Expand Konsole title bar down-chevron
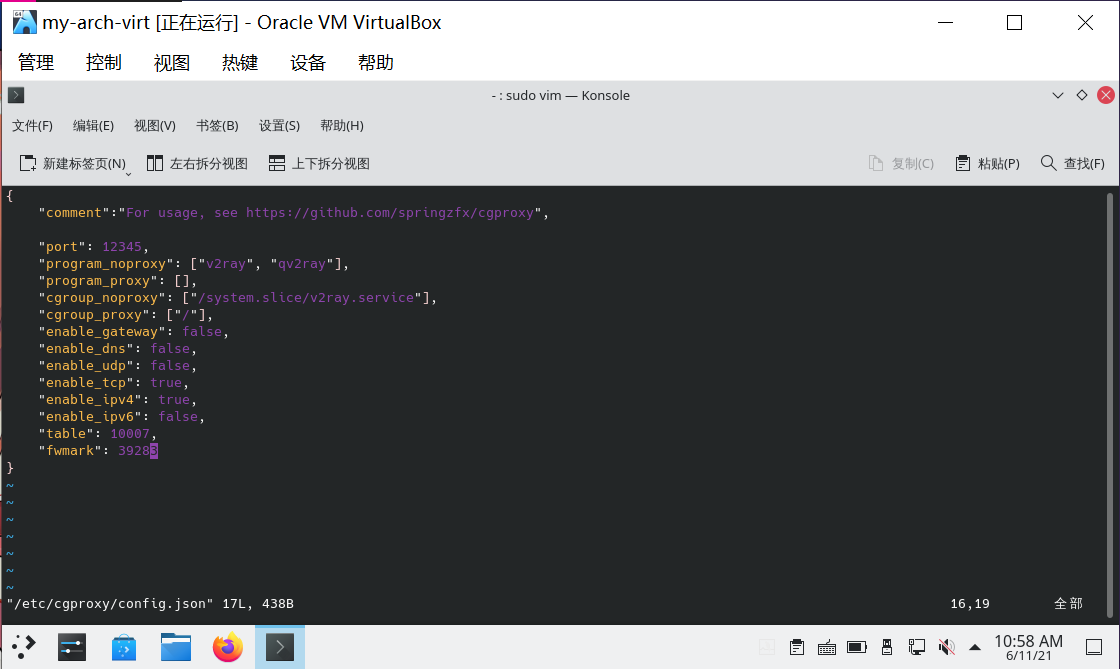 tap(1058, 95)
